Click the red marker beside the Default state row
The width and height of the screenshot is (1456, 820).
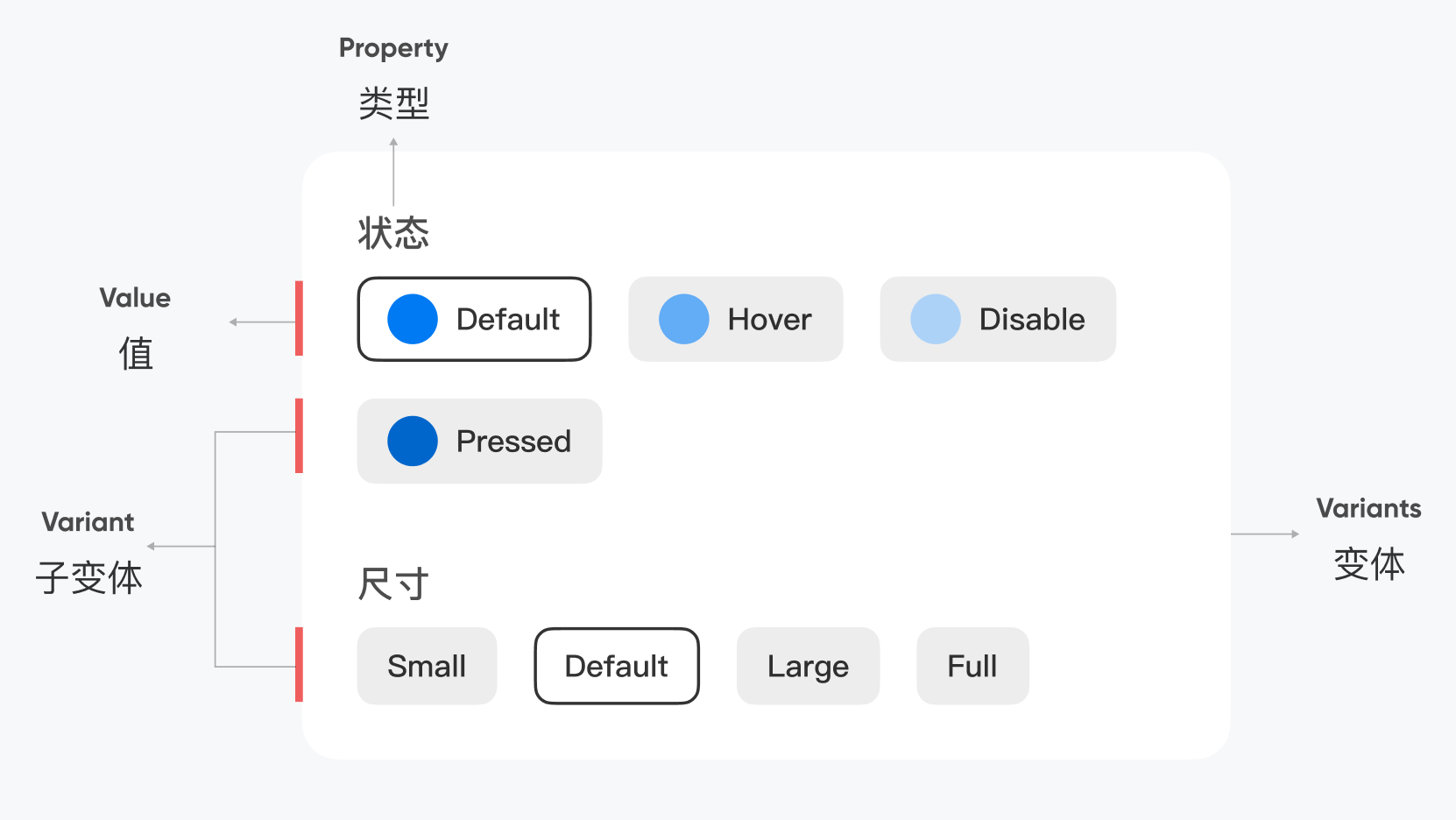(x=299, y=318)
